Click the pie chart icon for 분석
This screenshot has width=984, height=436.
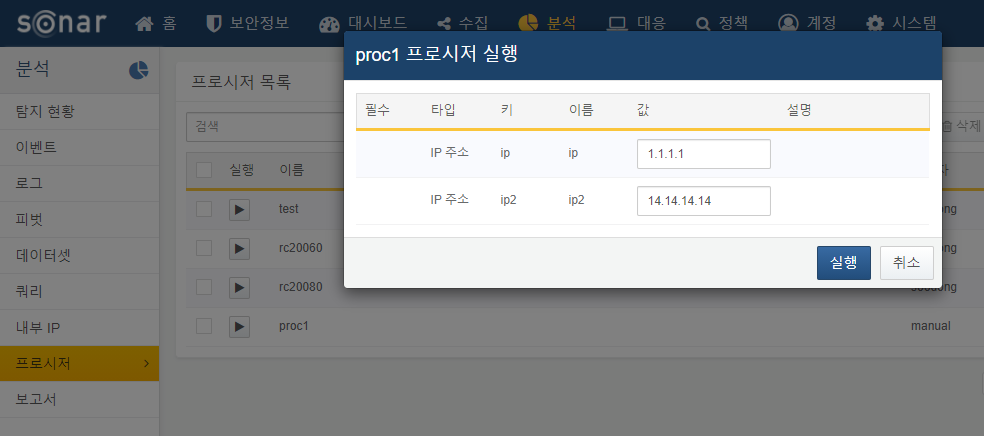[x=528, y=23]
